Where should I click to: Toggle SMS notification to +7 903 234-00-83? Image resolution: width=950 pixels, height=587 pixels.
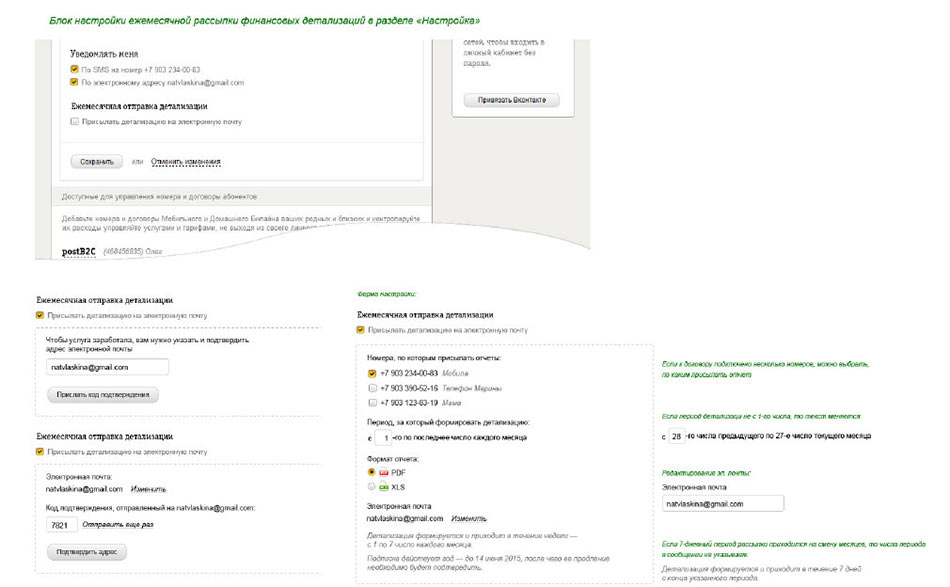click(x=74, y=69)
